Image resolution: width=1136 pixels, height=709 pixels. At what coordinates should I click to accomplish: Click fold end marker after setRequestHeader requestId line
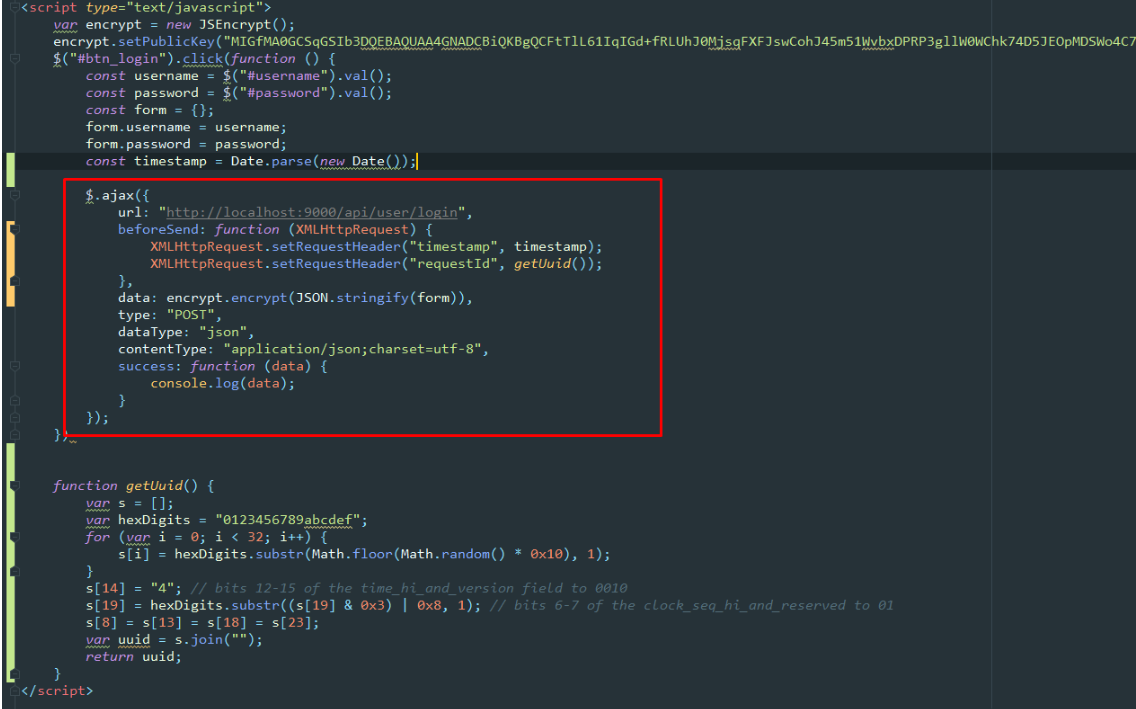point(14,281)
